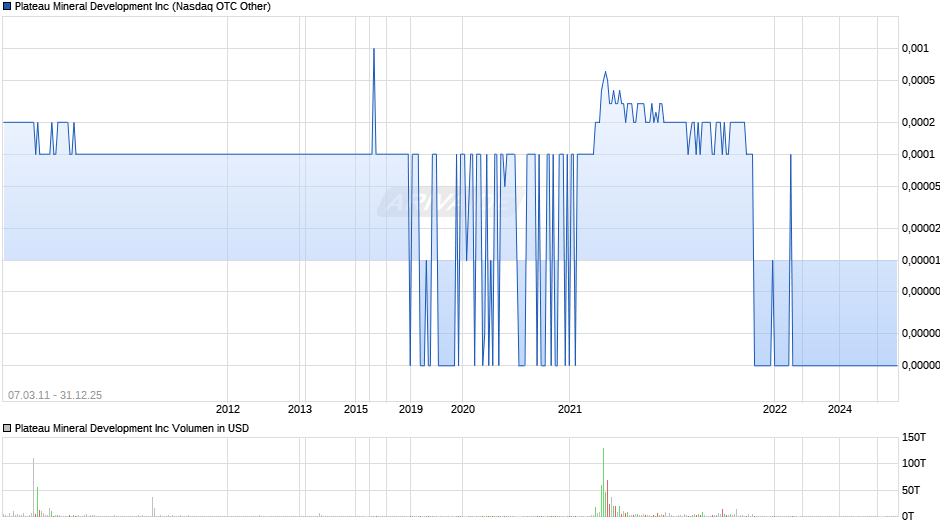Click the date range 07.03.11 - 31.12.25
This screenshot has width=940, height=526.
55,395
